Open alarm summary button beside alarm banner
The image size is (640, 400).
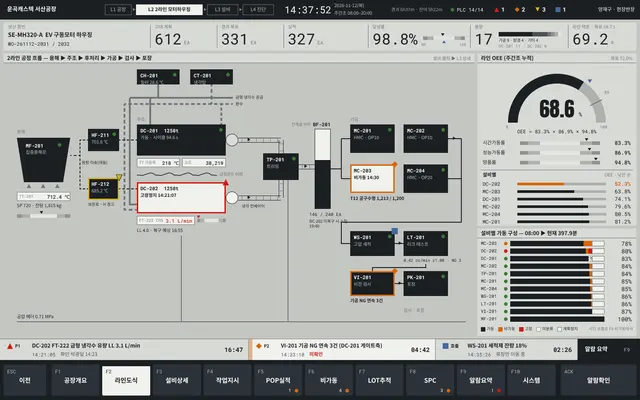point(609,349)
